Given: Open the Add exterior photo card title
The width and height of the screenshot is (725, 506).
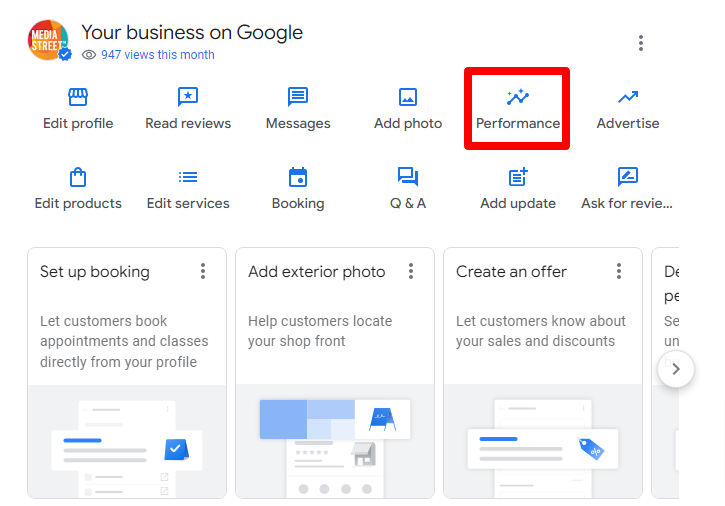Looking at the screenshot, I should click(x=317, y=272).
